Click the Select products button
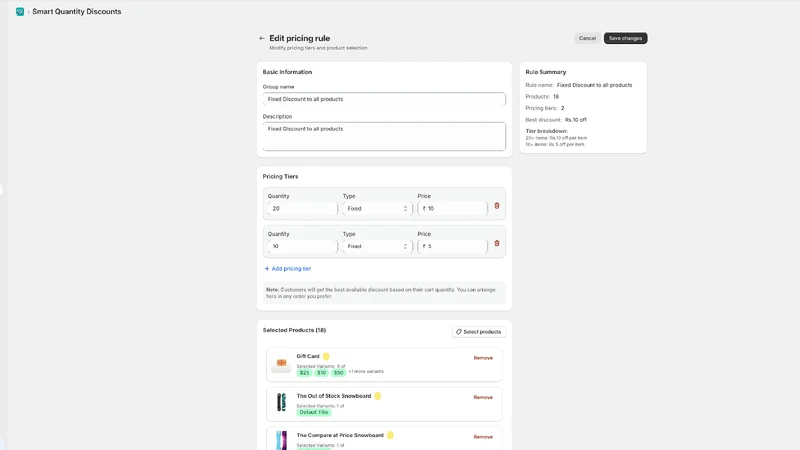 pos(479,332)
